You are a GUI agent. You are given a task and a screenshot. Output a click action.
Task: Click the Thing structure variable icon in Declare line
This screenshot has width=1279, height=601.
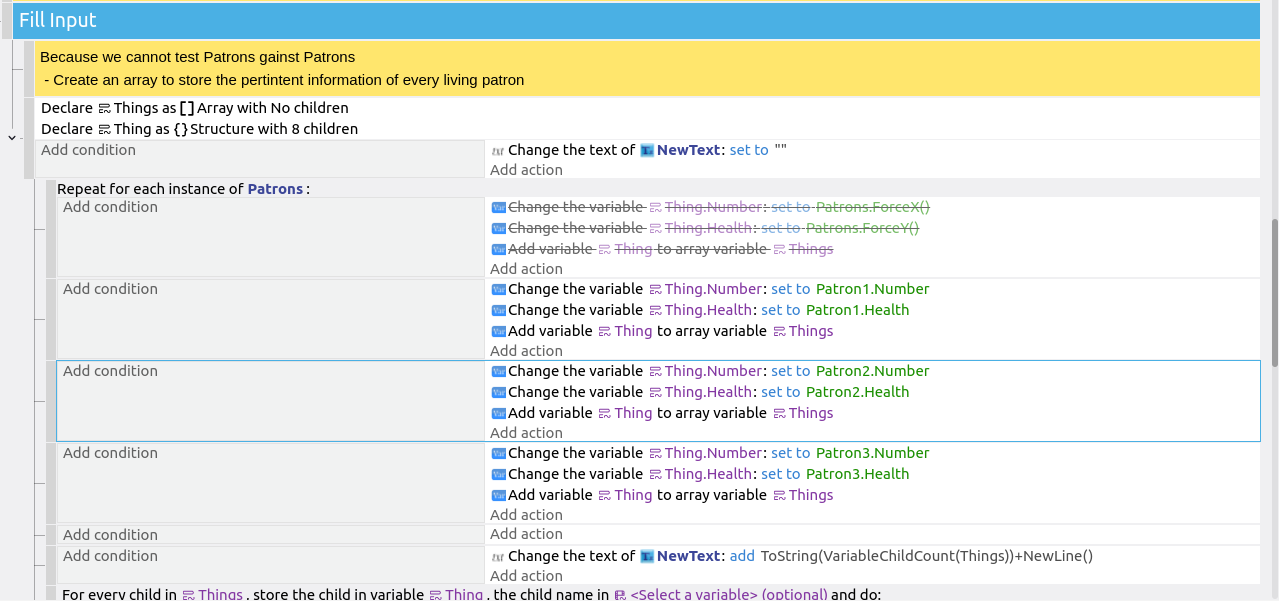104,129
